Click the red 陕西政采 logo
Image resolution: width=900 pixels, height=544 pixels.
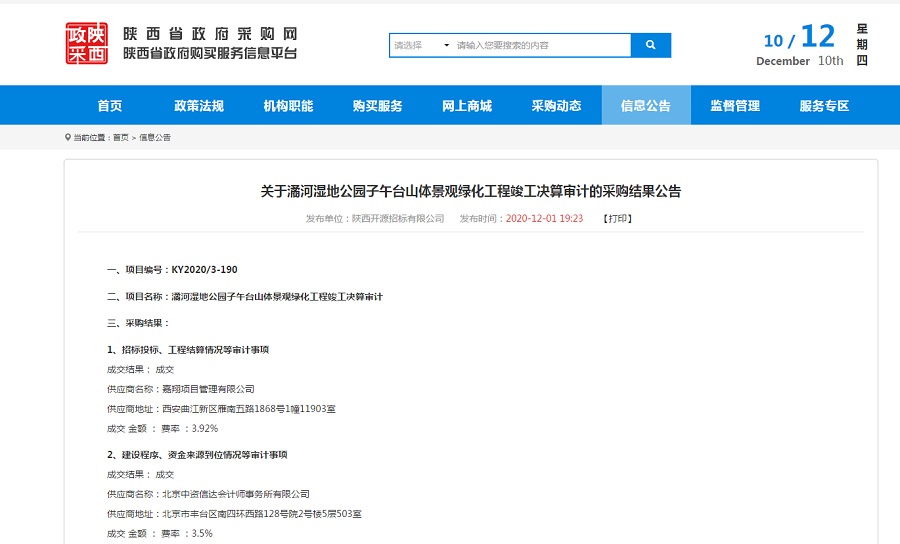(x=87, y=44)
